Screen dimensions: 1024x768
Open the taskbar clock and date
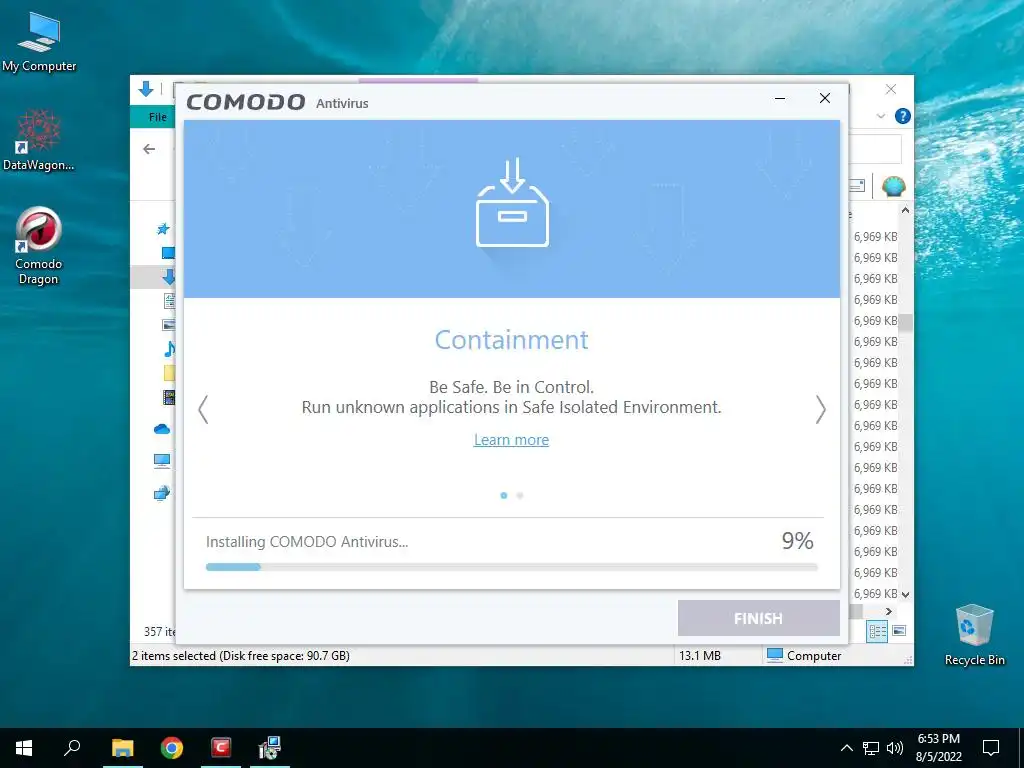coord(938,748)
